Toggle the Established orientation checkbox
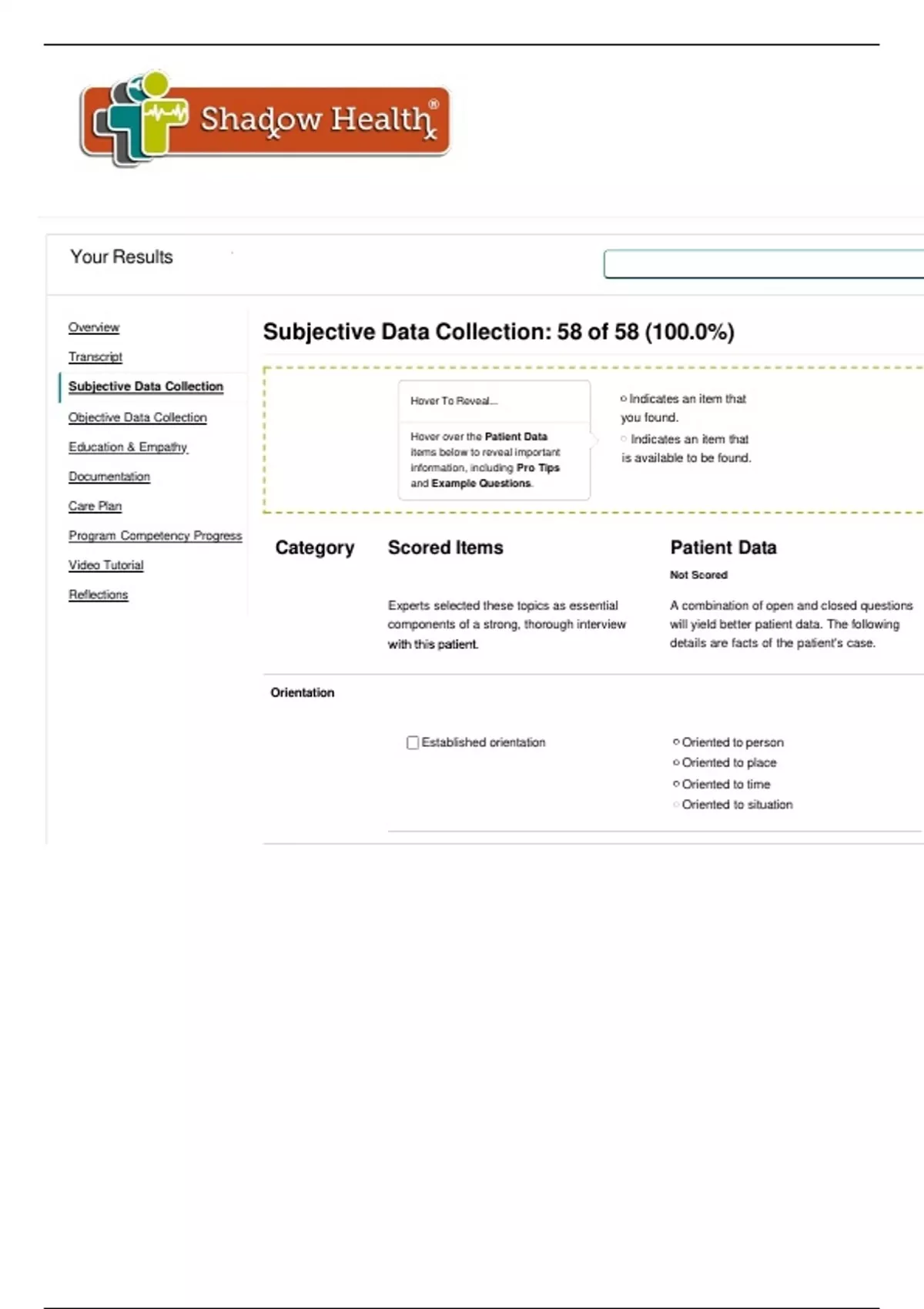This screenshot has width=924, height=1309. click(x=413, y=742)
